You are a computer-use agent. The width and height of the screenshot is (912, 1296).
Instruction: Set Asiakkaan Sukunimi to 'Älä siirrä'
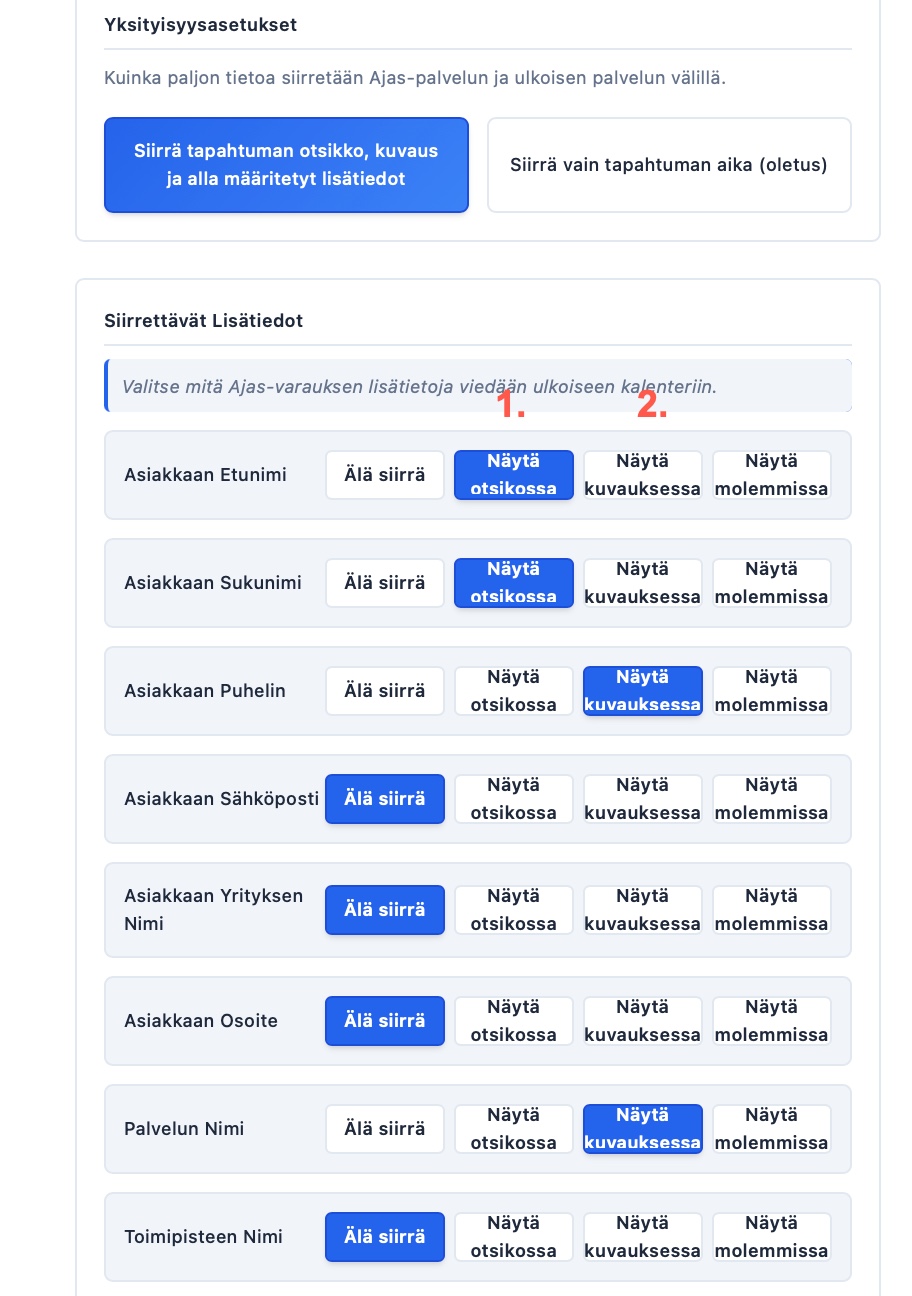tap(385, 583)
